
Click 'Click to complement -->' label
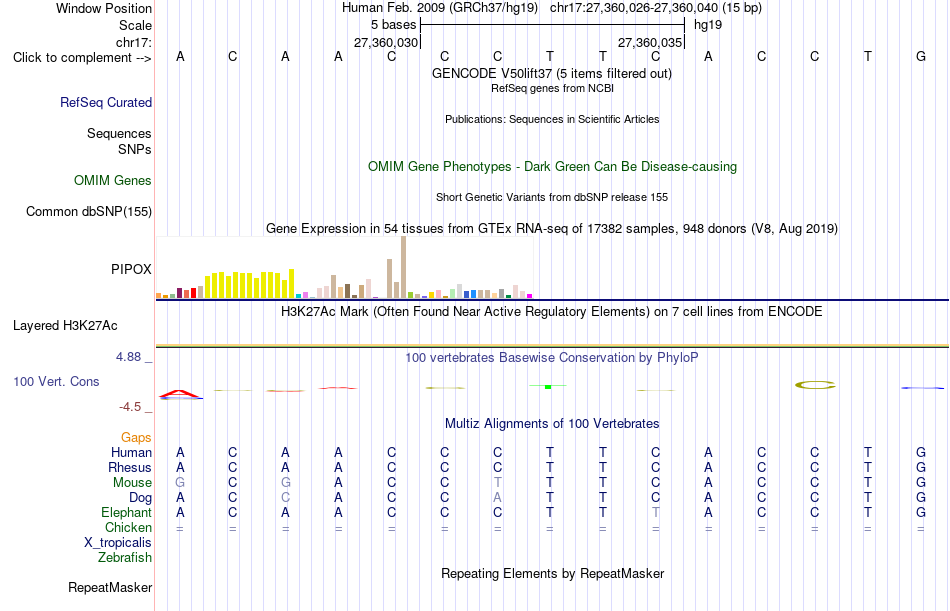[x=82, y=58]
